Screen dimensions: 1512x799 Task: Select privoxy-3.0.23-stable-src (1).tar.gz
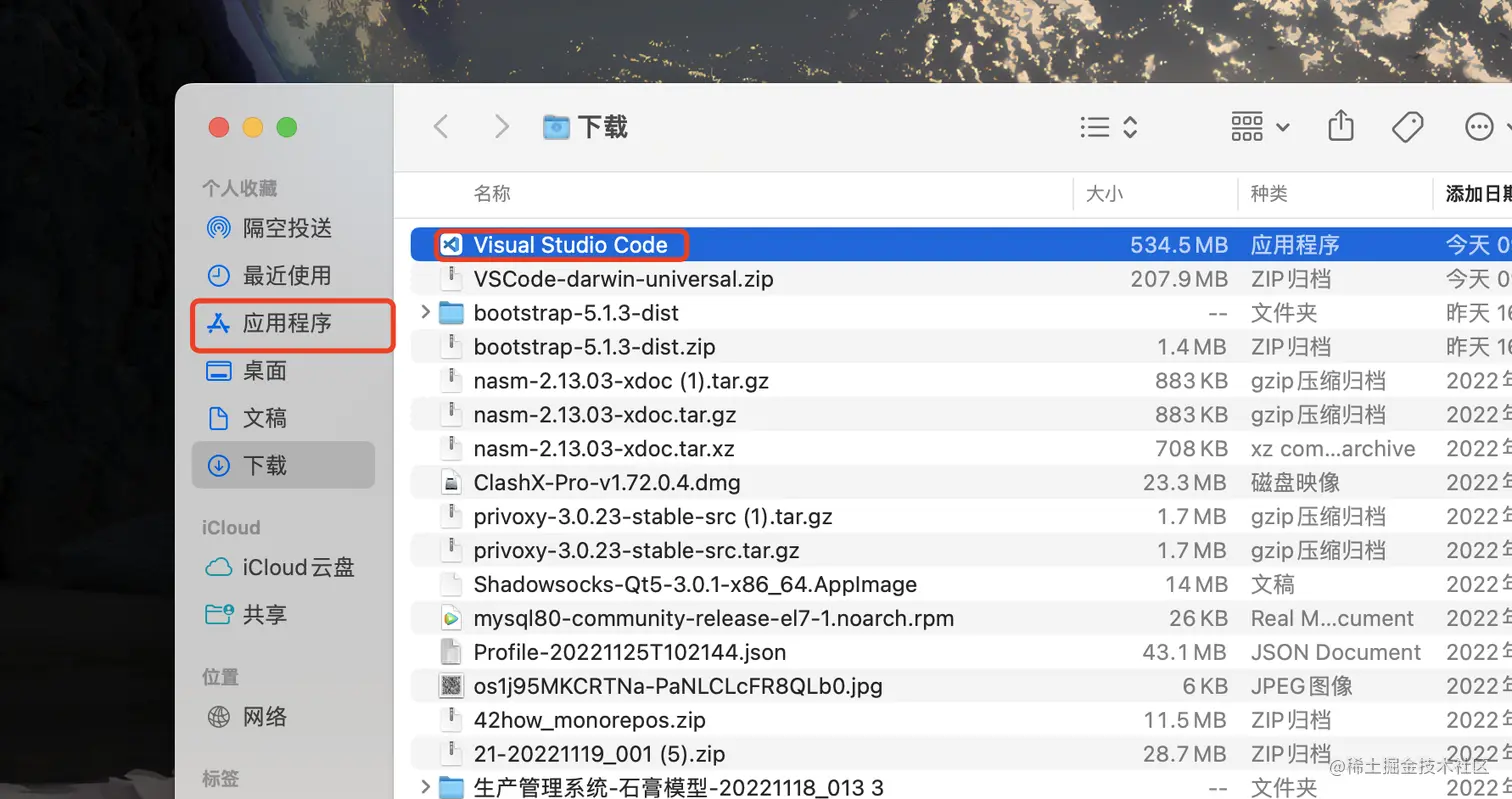tap(653, 517)
